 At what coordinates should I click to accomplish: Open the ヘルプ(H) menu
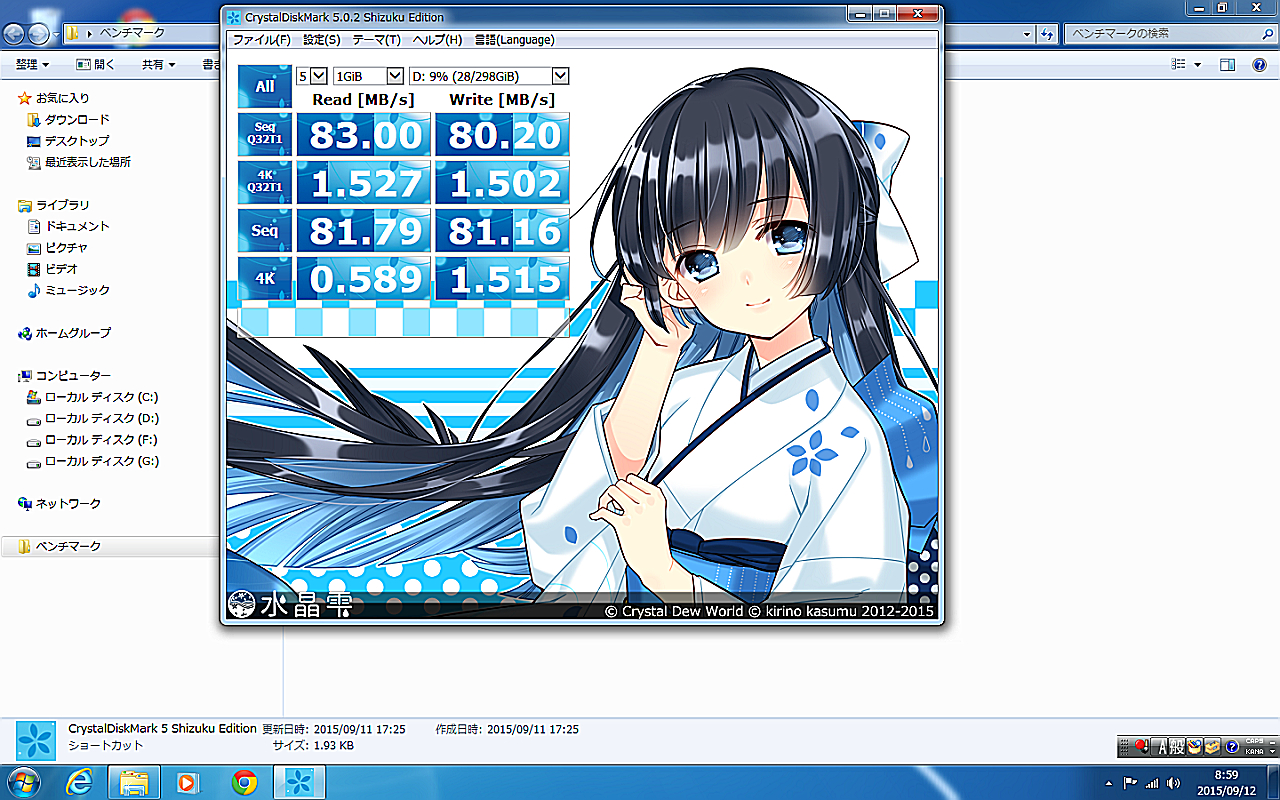coord(437,40)
